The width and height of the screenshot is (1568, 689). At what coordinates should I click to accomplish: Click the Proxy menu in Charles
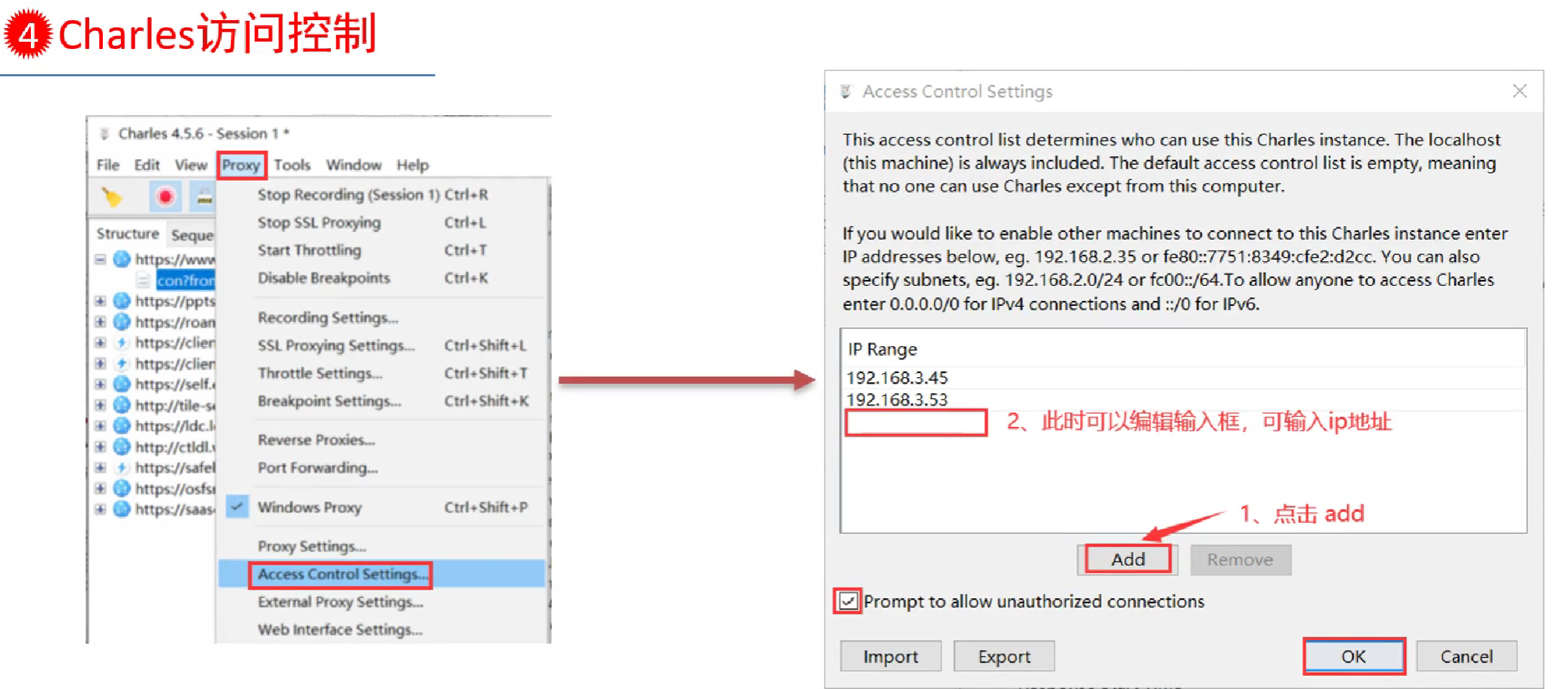(241, 166)
